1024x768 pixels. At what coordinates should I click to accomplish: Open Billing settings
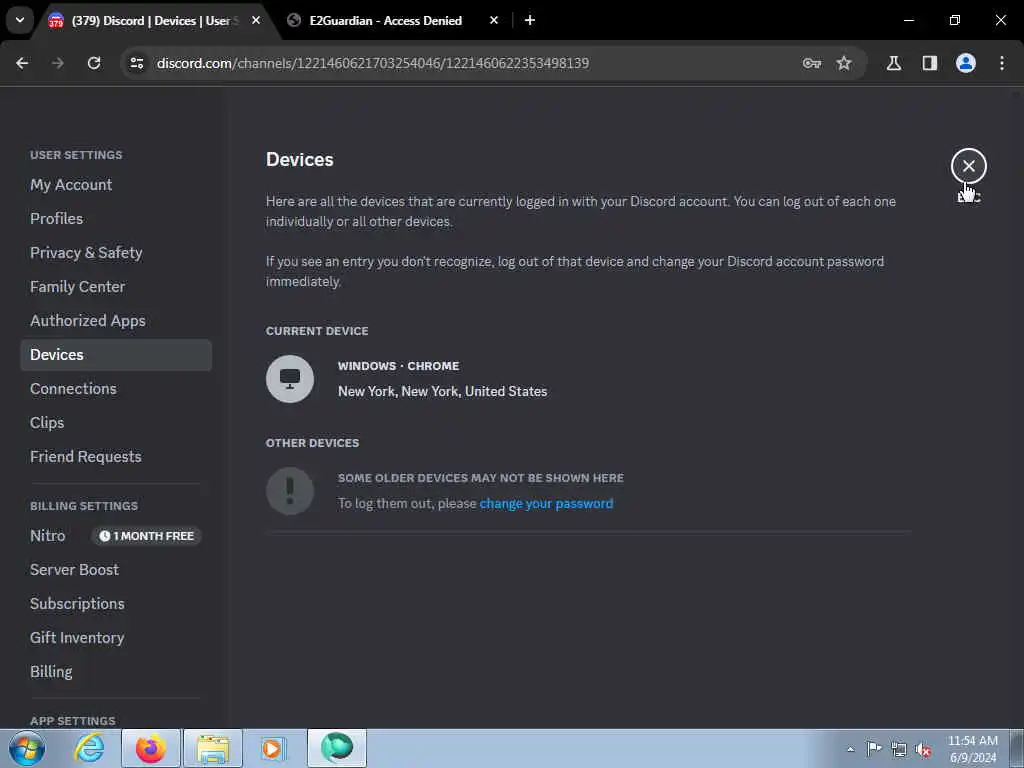[x=116, y=671]
